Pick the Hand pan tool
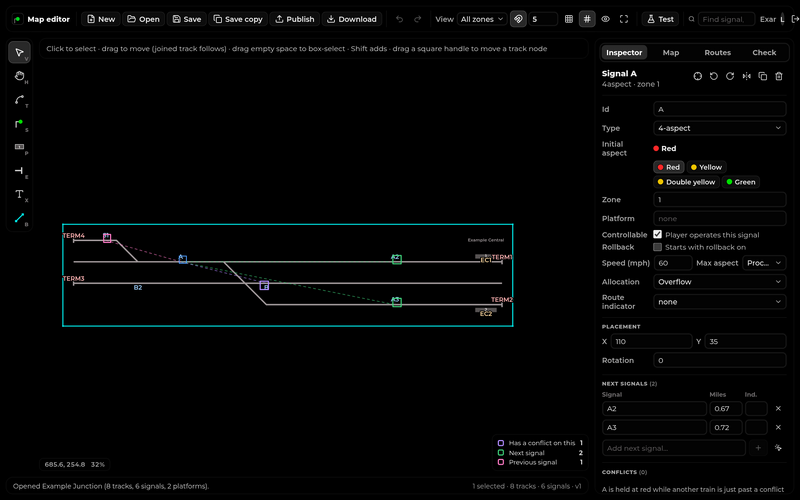The image size is (800, 500). (19, 76)
